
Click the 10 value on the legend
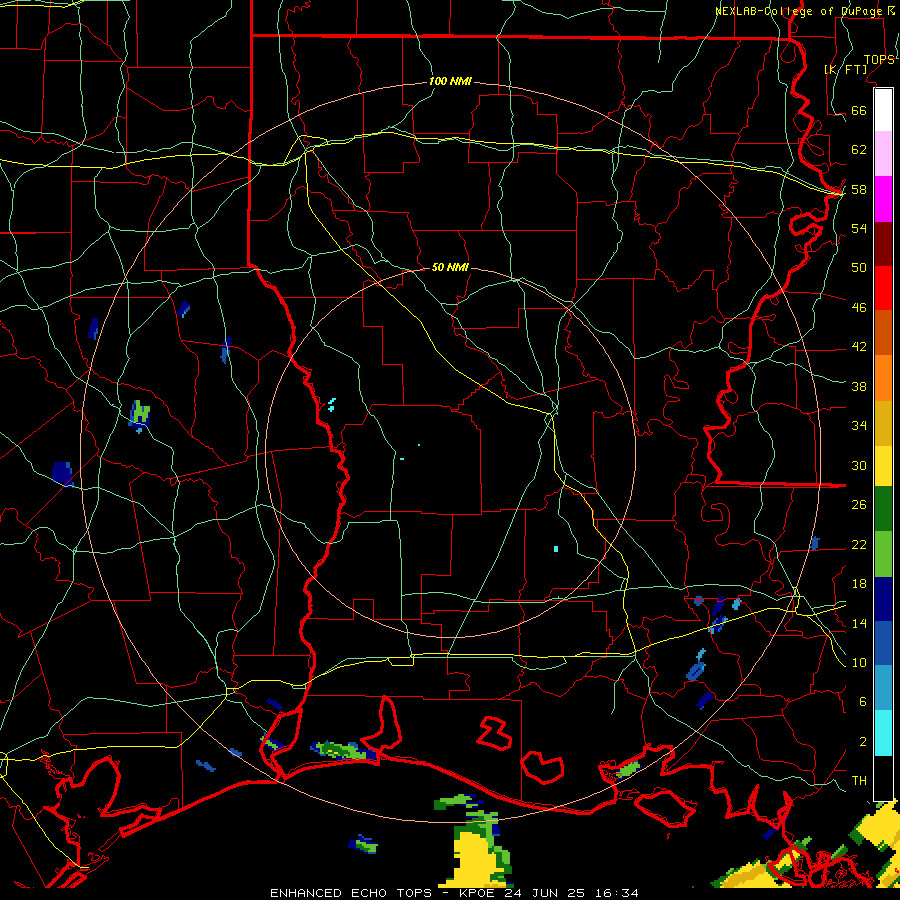tap(859, 663)
